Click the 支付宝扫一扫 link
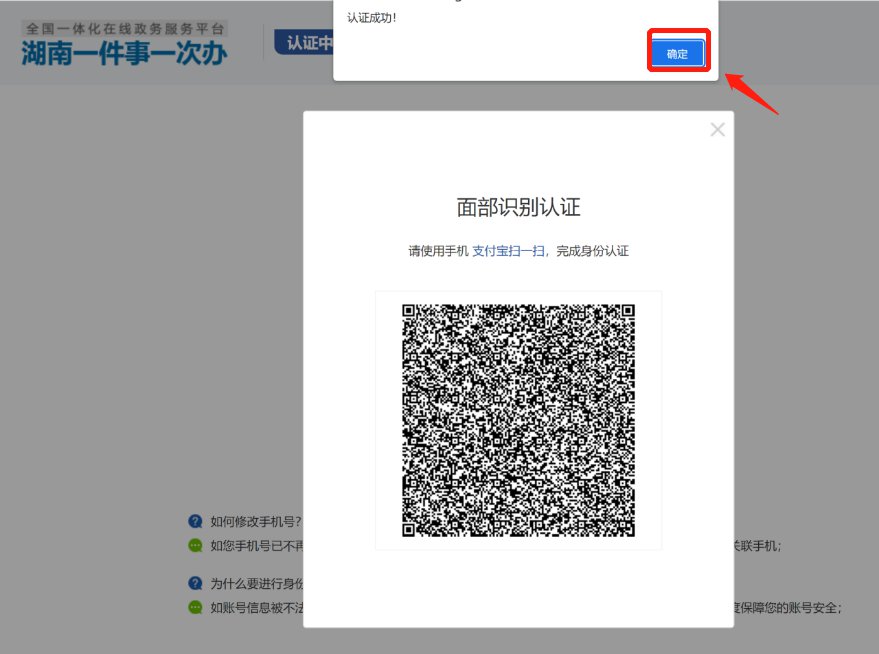Screen dimensions: 879x654 tap(509, 251)
